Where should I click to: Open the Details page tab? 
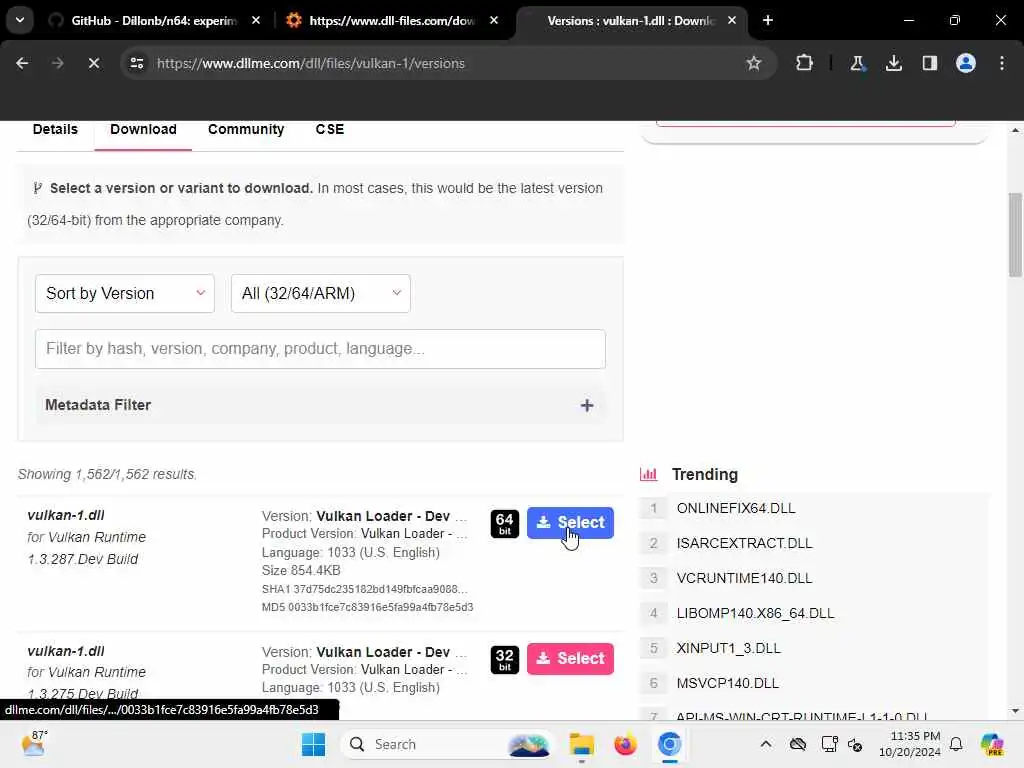pos(55,129)
